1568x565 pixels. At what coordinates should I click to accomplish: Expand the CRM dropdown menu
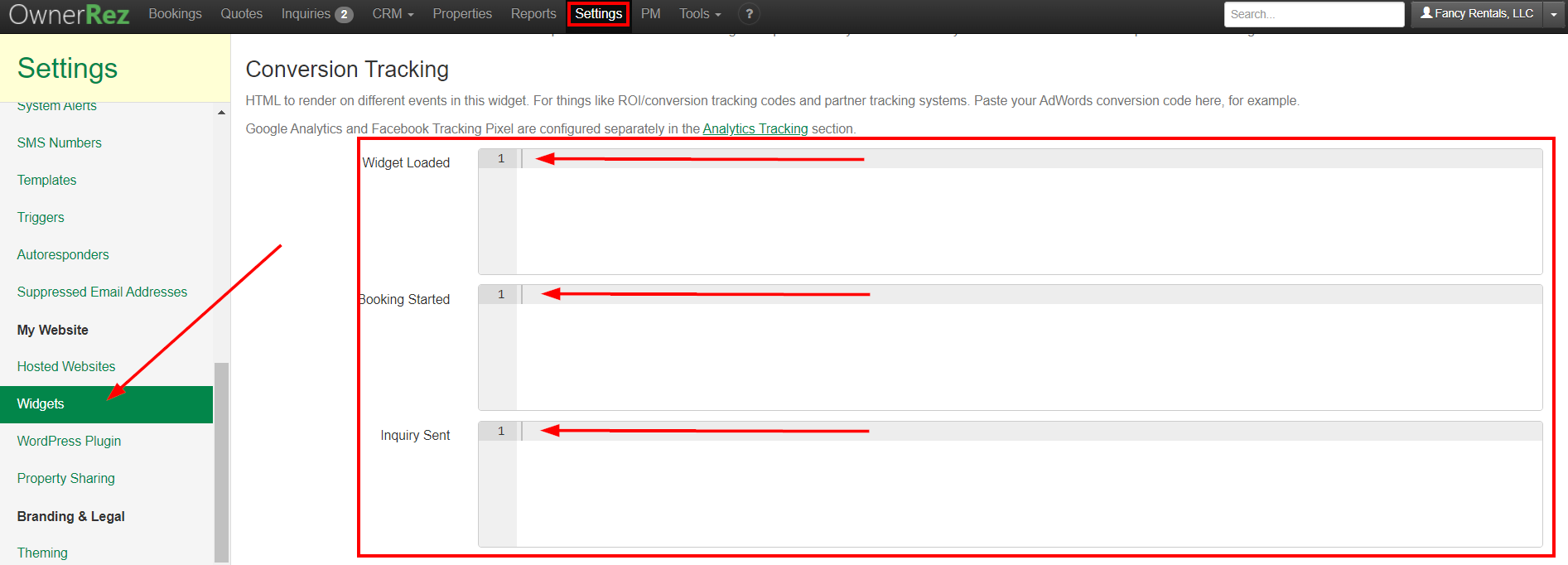pos(393,14)
